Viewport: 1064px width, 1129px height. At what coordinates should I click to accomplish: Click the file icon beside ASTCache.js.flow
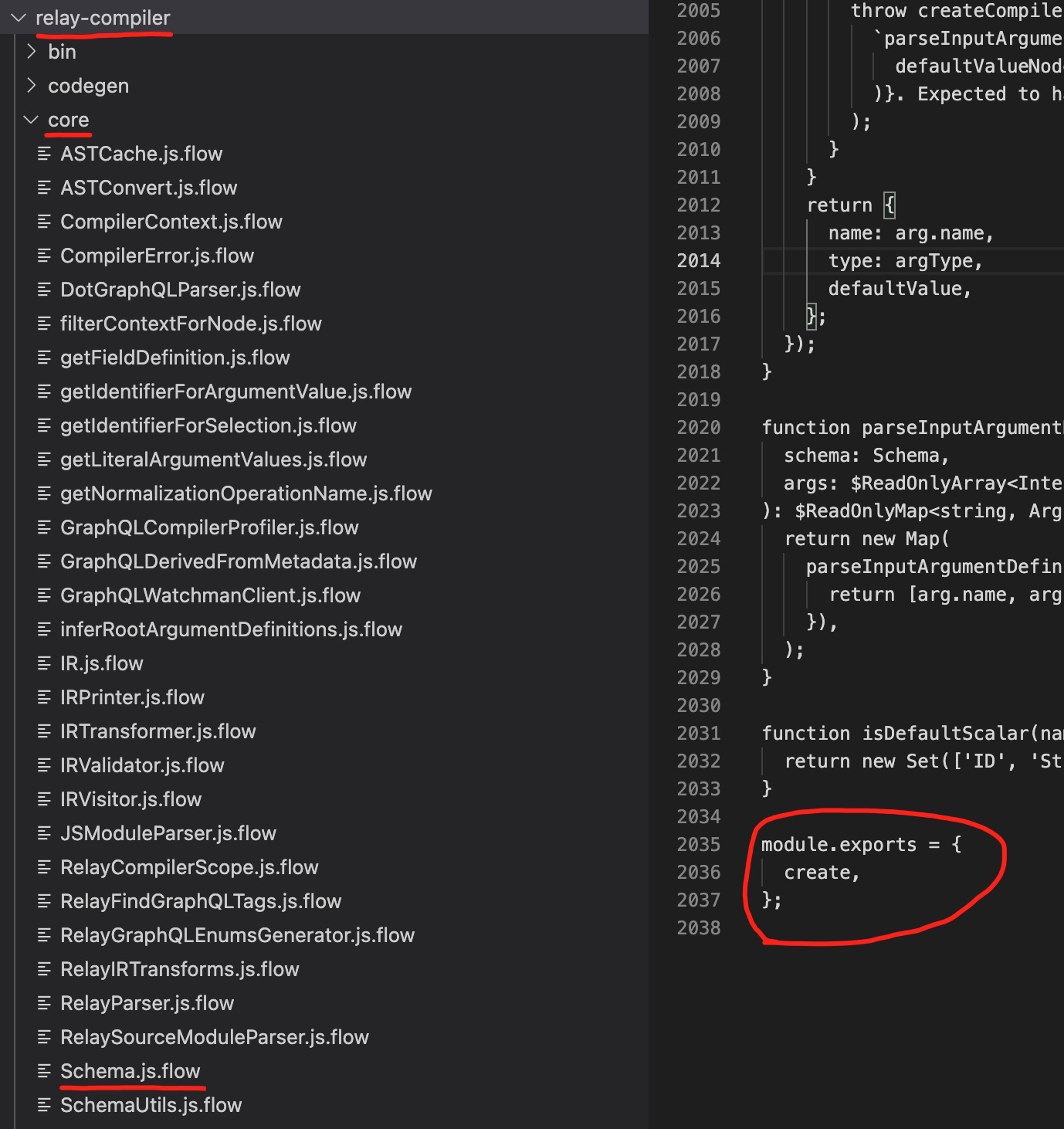click(44, 154)
